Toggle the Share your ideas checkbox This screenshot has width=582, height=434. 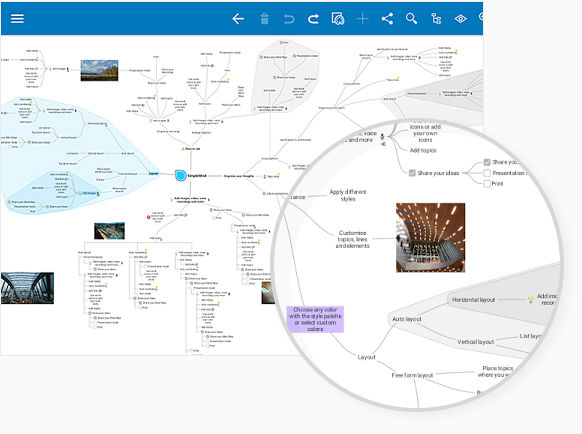tap(412, 173)
